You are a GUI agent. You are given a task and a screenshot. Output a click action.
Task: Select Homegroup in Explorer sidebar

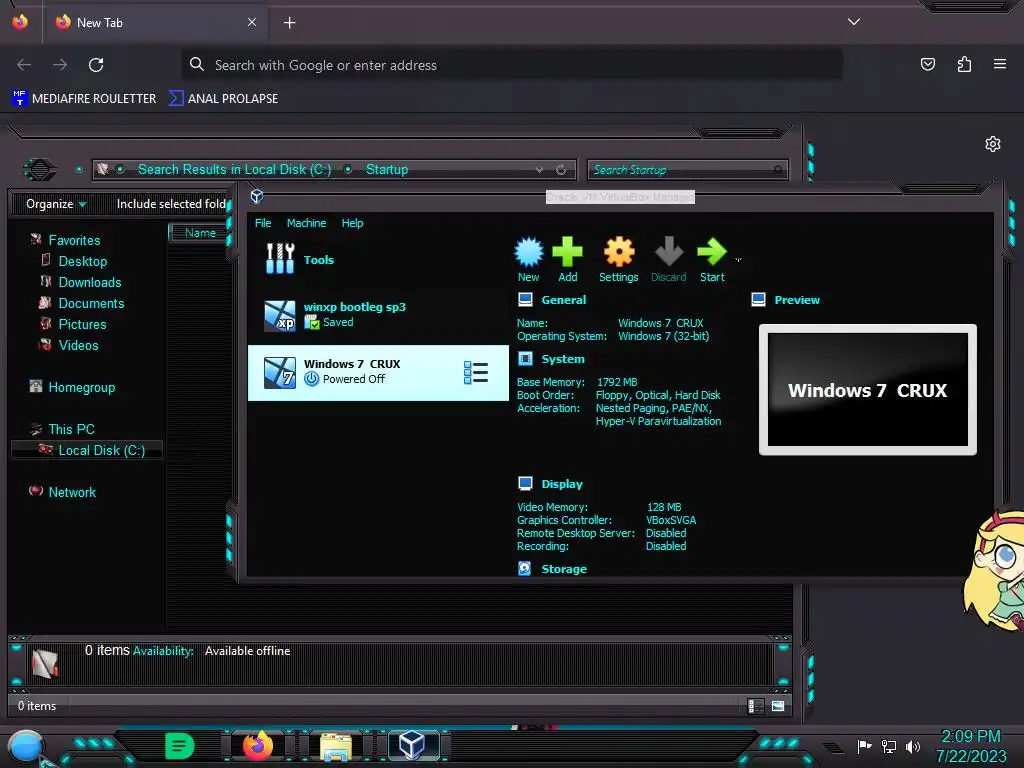(82, 387)
